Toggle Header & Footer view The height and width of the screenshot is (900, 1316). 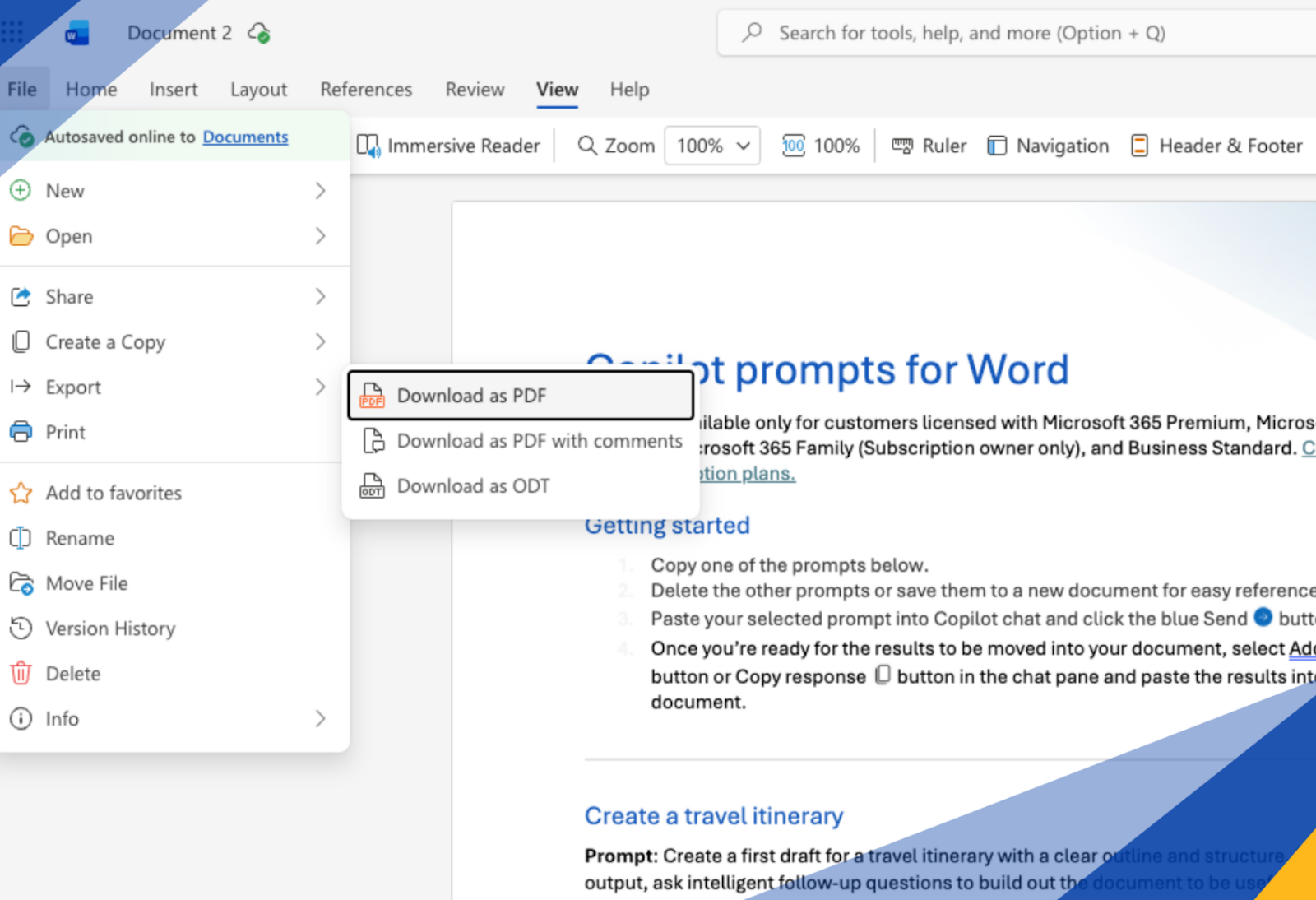click(1216, 146)
